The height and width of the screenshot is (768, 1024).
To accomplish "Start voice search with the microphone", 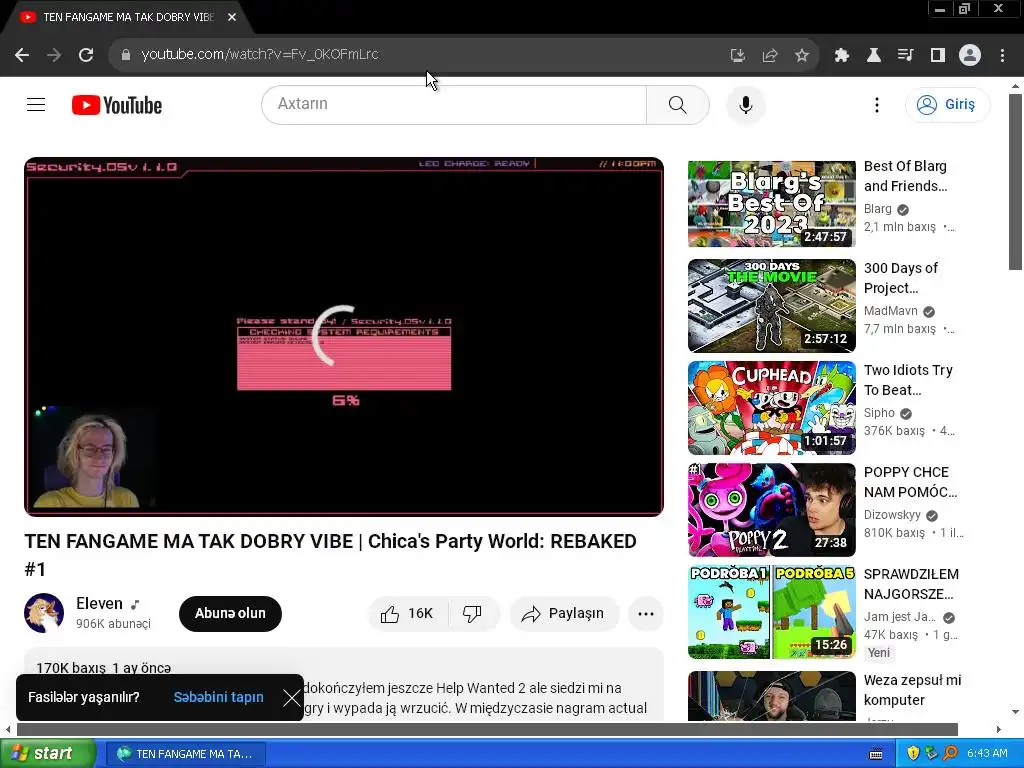I will [x=745, y=104].
